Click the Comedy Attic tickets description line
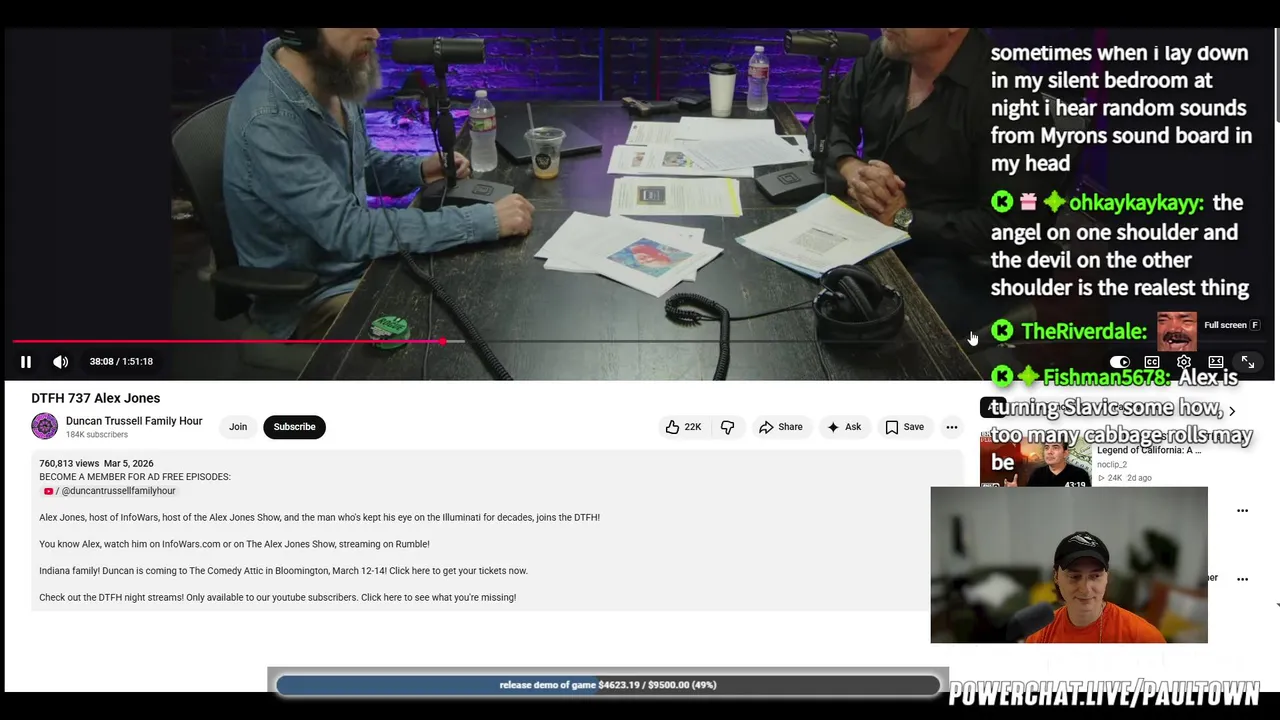1280x720 pixels. (x=283, y=571)
